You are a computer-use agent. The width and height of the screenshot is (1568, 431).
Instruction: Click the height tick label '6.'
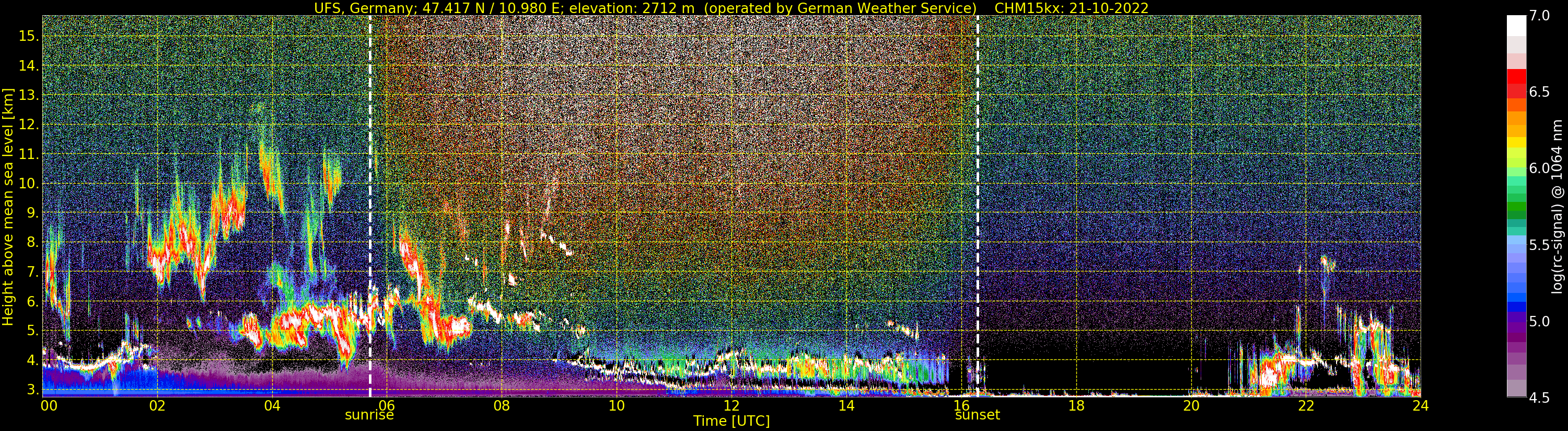(33, 301)
